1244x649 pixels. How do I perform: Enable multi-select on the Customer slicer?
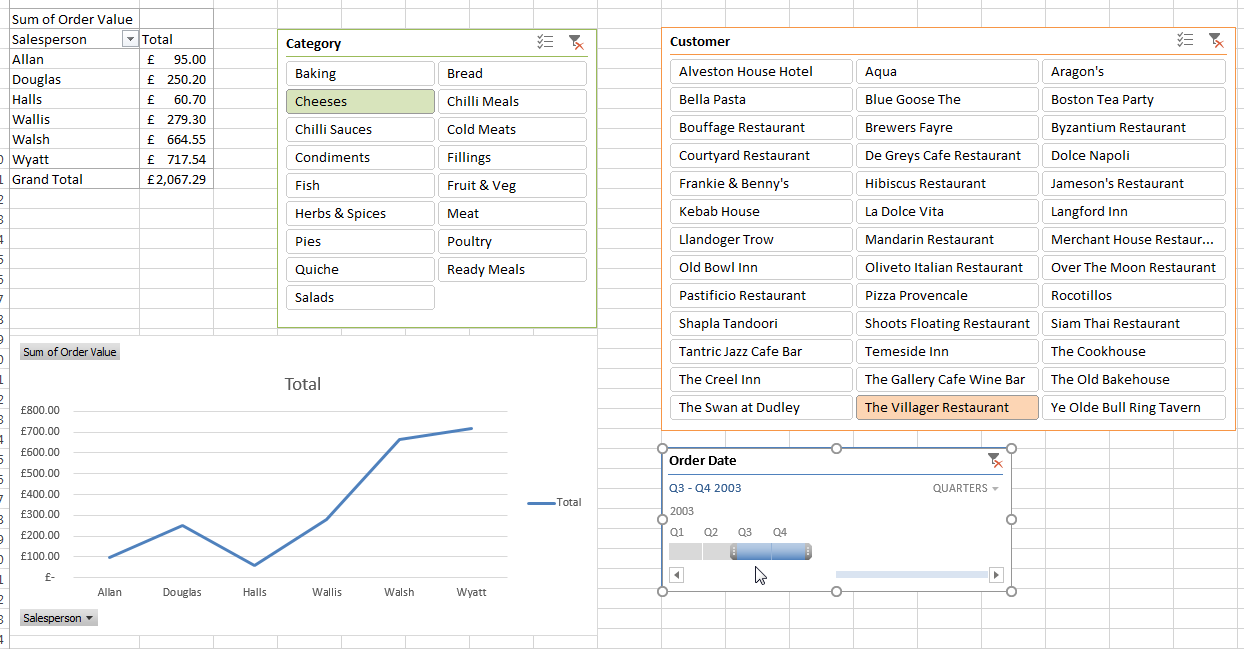(1185, 40)
